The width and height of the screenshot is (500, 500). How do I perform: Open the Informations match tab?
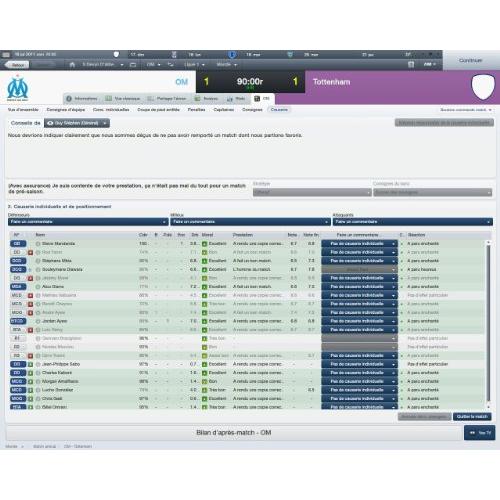[82, 99]
